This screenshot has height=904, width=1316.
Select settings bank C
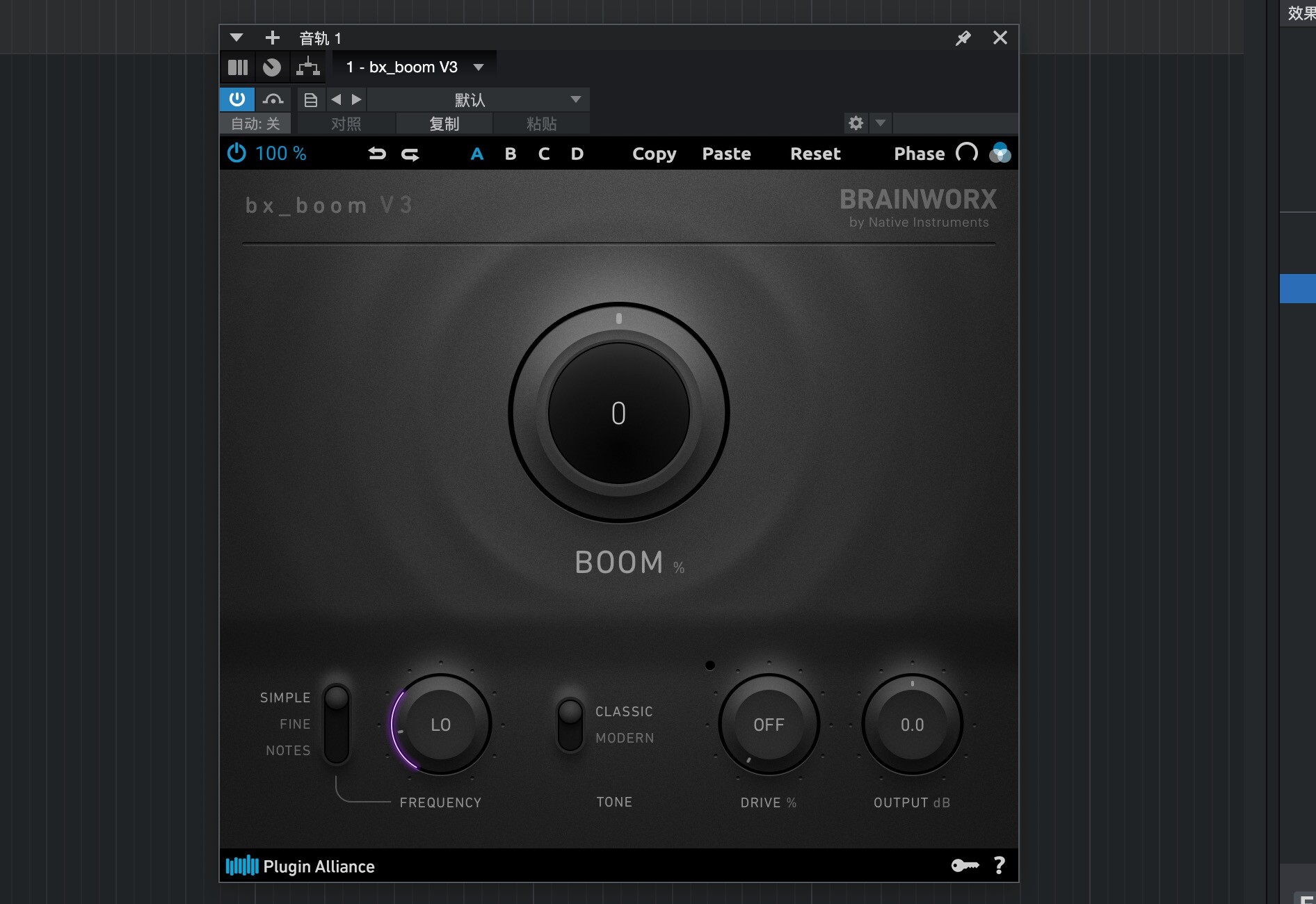tap(544, 154)
